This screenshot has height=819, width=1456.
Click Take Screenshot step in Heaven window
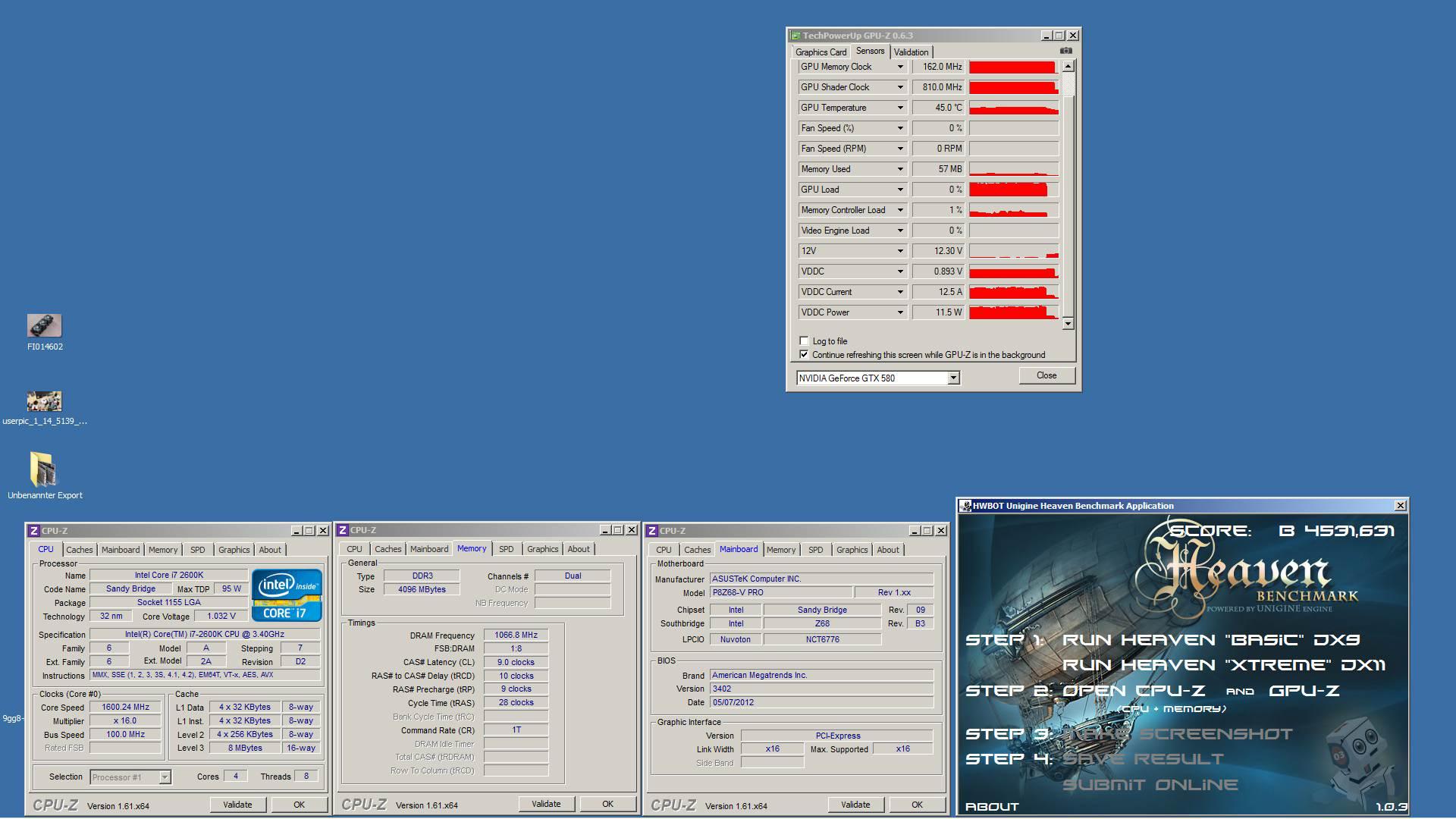(x=1178, y=734)
